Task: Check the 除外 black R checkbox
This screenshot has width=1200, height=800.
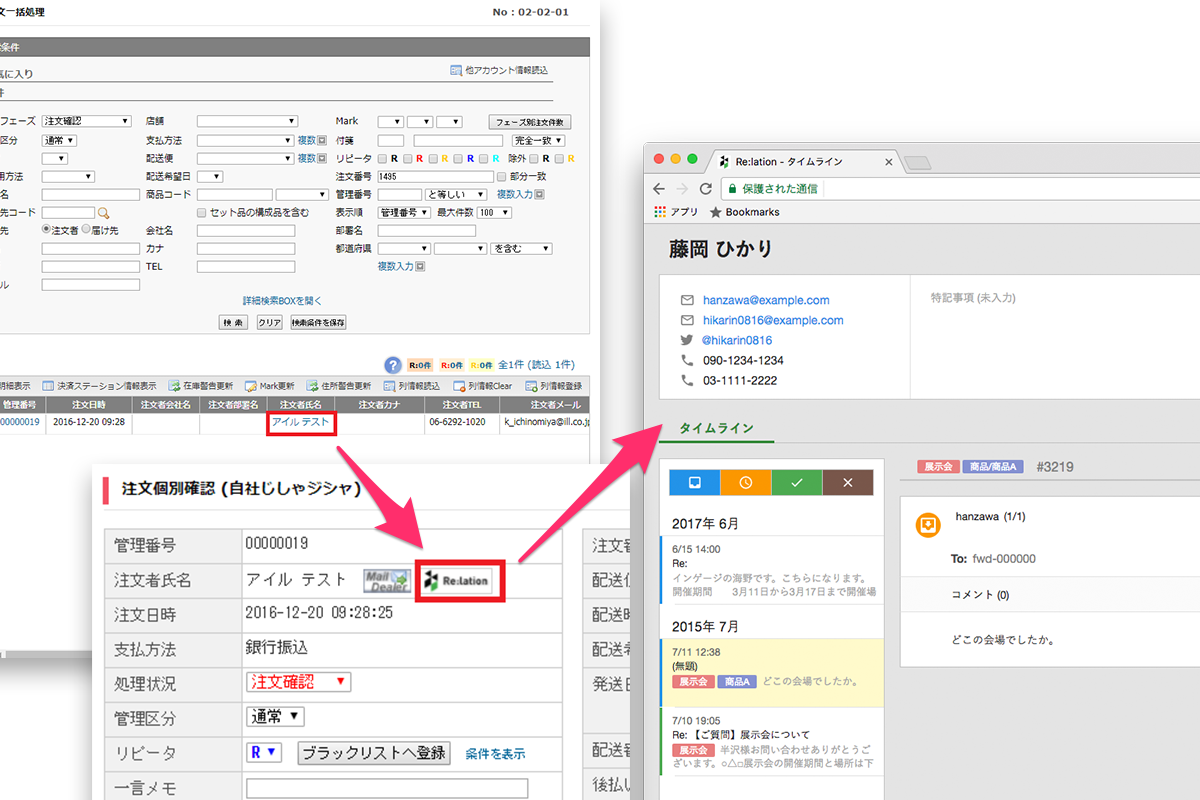Action: tap(534, 158)
